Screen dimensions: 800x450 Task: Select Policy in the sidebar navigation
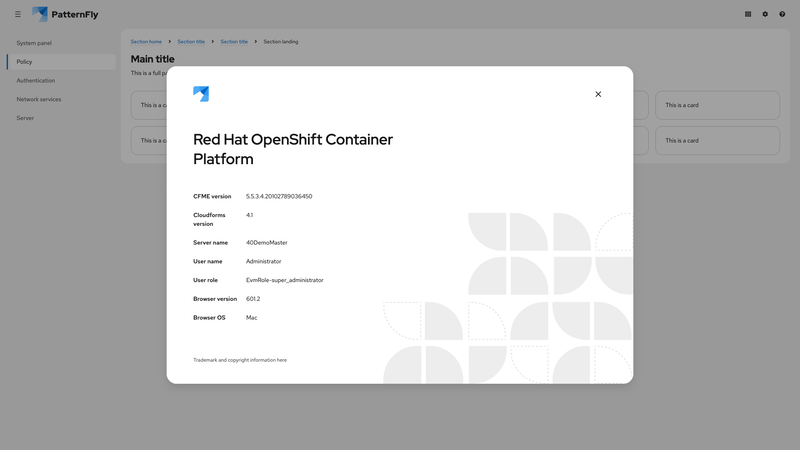click(x=25, y=62)
